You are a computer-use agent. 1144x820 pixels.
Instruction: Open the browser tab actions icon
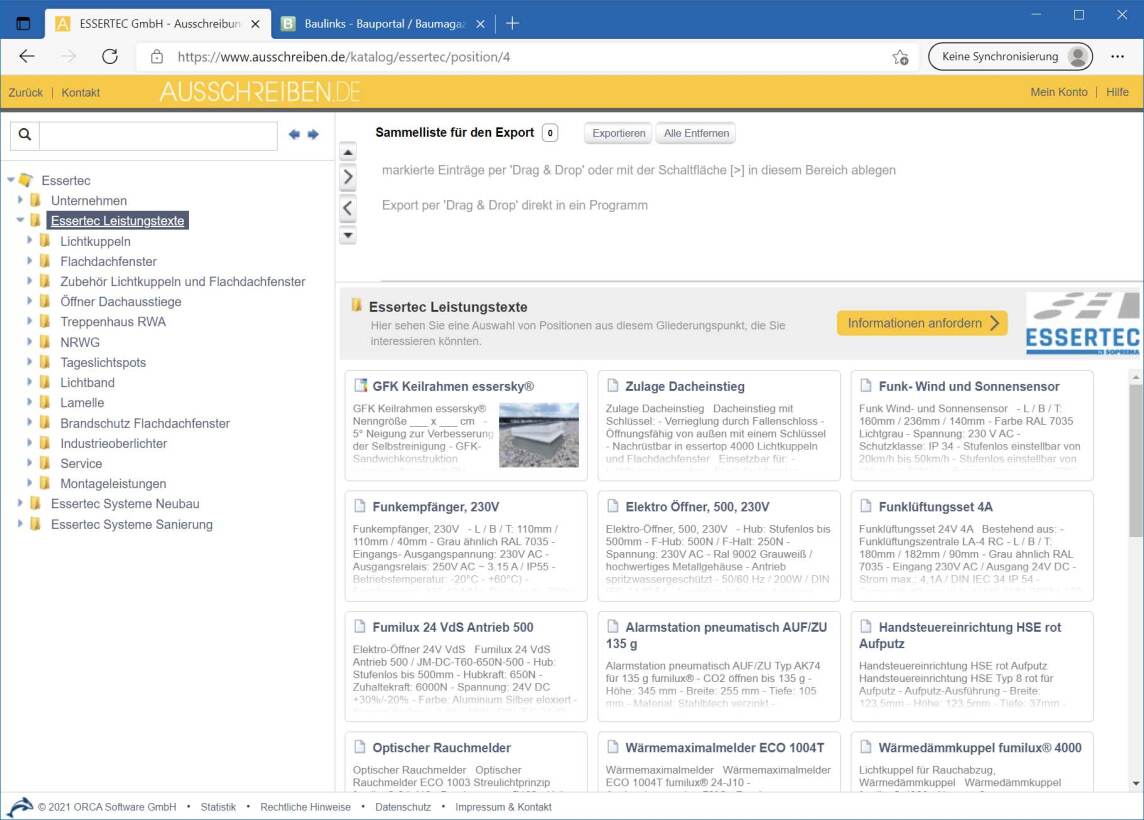(x=23, y=23)
